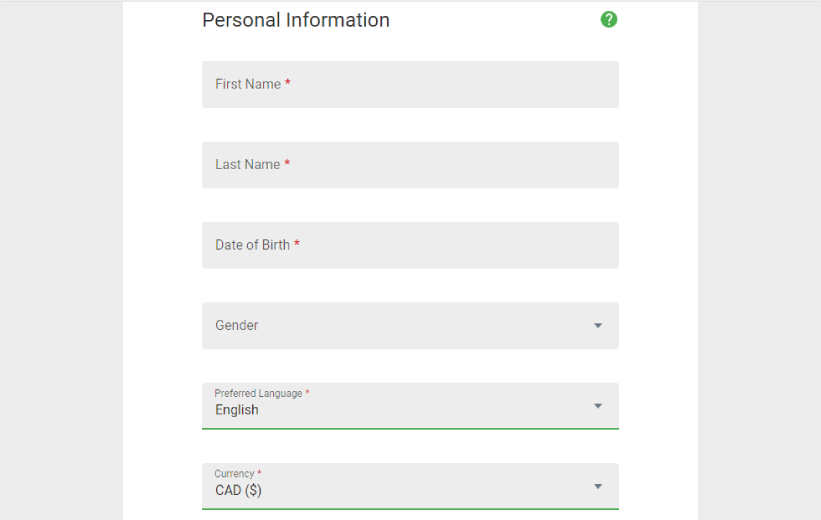This screenshot has height=520, width=821.
Task: Click the small Currency label
Action: pos(234,473)
